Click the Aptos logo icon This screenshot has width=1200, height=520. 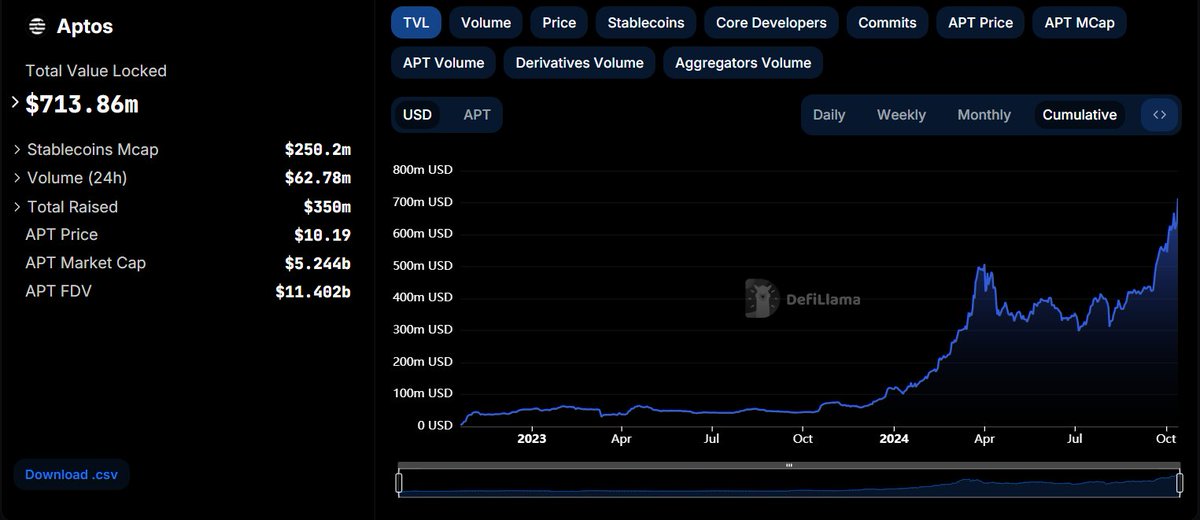[x=36, y=26]
